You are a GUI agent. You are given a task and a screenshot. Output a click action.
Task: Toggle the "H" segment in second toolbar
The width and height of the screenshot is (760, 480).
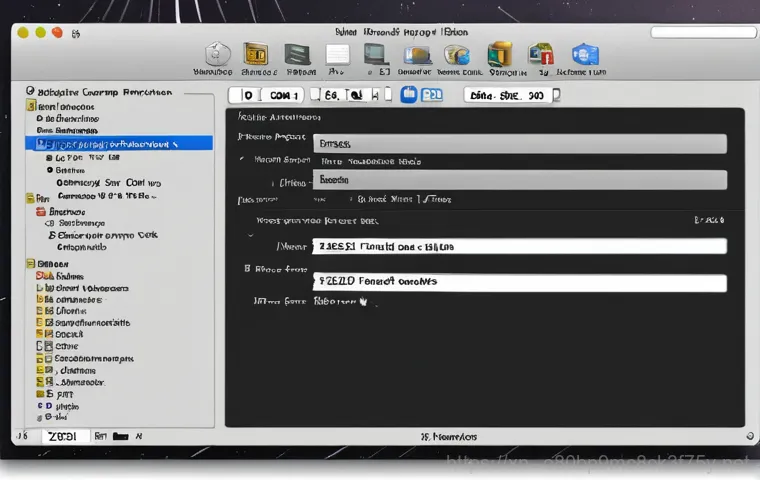[375, 95]
